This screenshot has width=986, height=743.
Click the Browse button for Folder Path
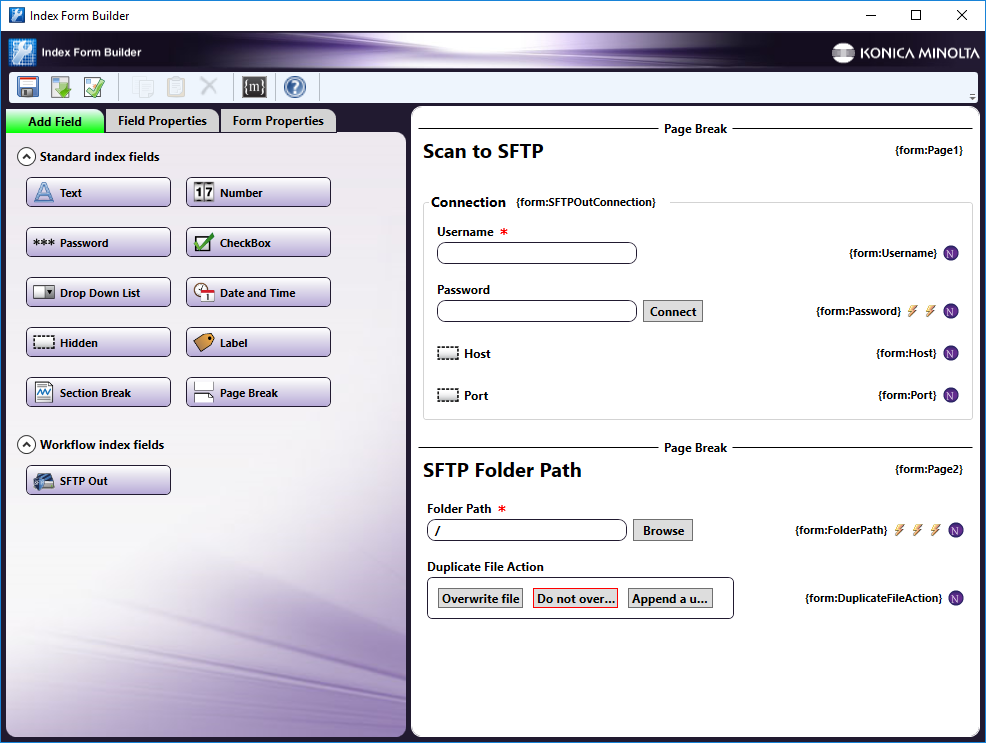663,530
